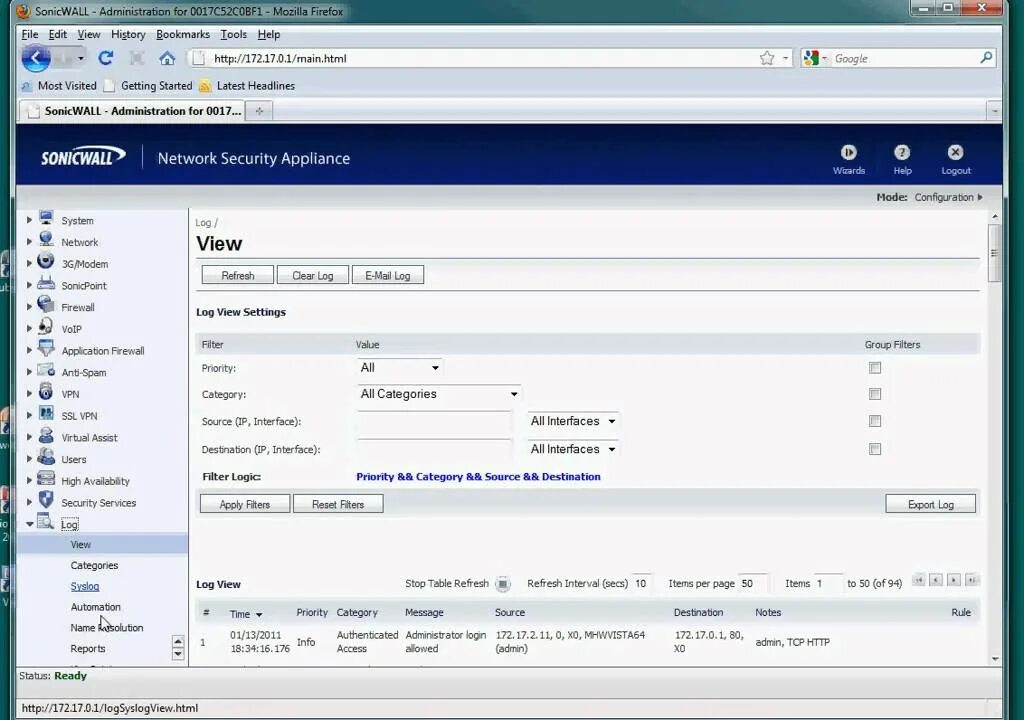
Task: Click the main content vertical scrollbar thumb
Action: point(995,254)
